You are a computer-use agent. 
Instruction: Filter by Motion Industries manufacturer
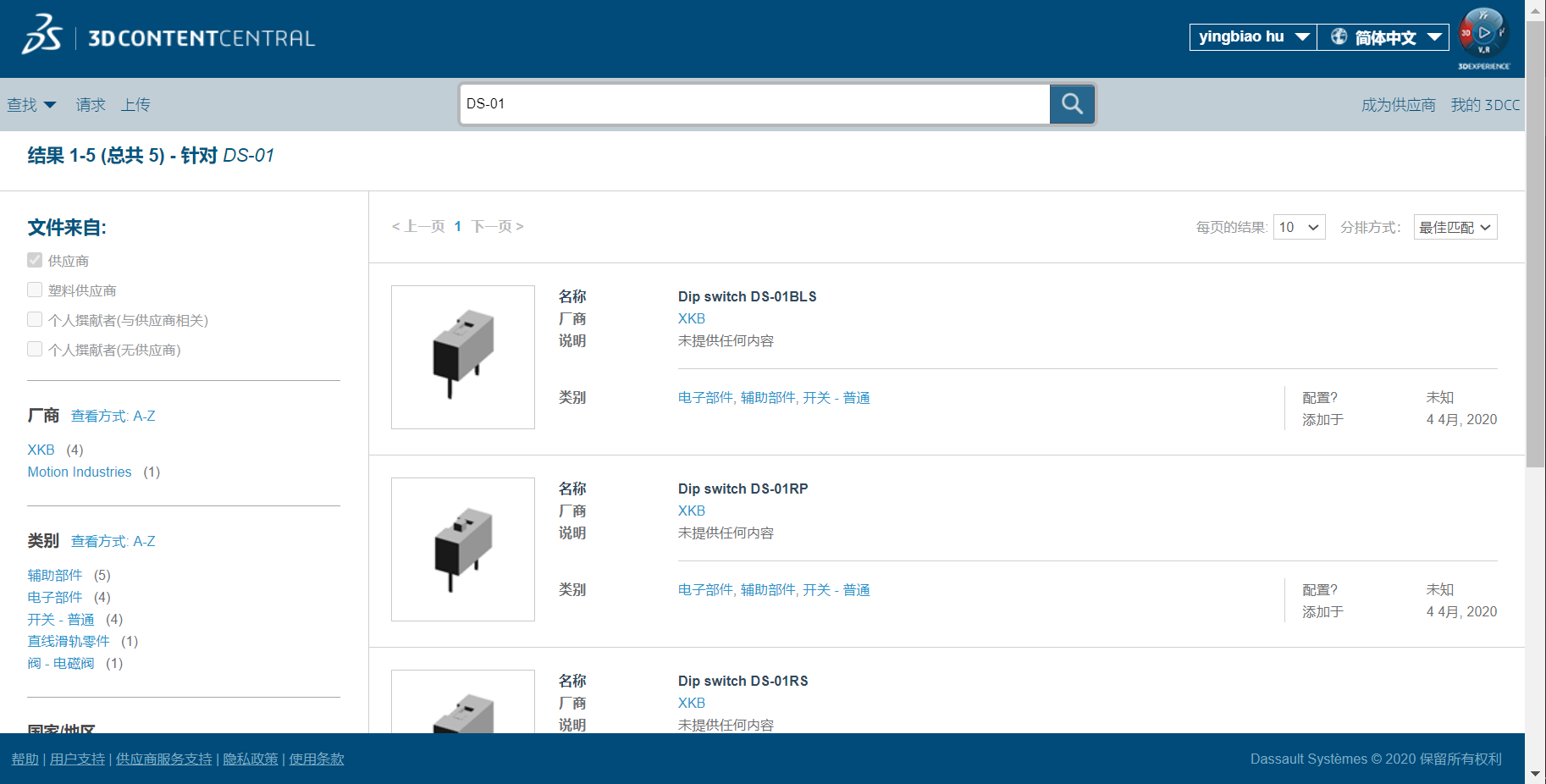80,472
